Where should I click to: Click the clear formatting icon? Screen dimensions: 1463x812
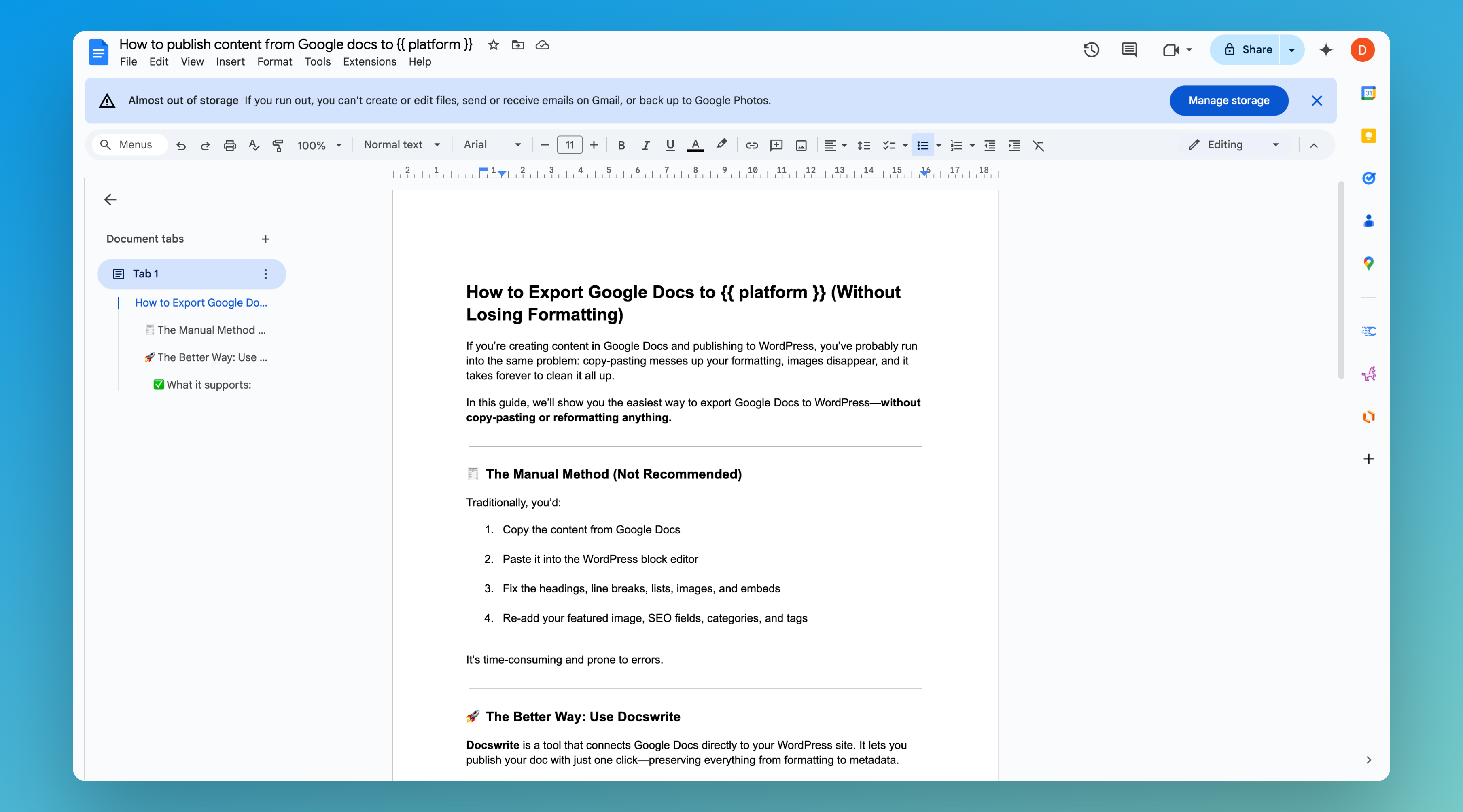coord(1038,145)
